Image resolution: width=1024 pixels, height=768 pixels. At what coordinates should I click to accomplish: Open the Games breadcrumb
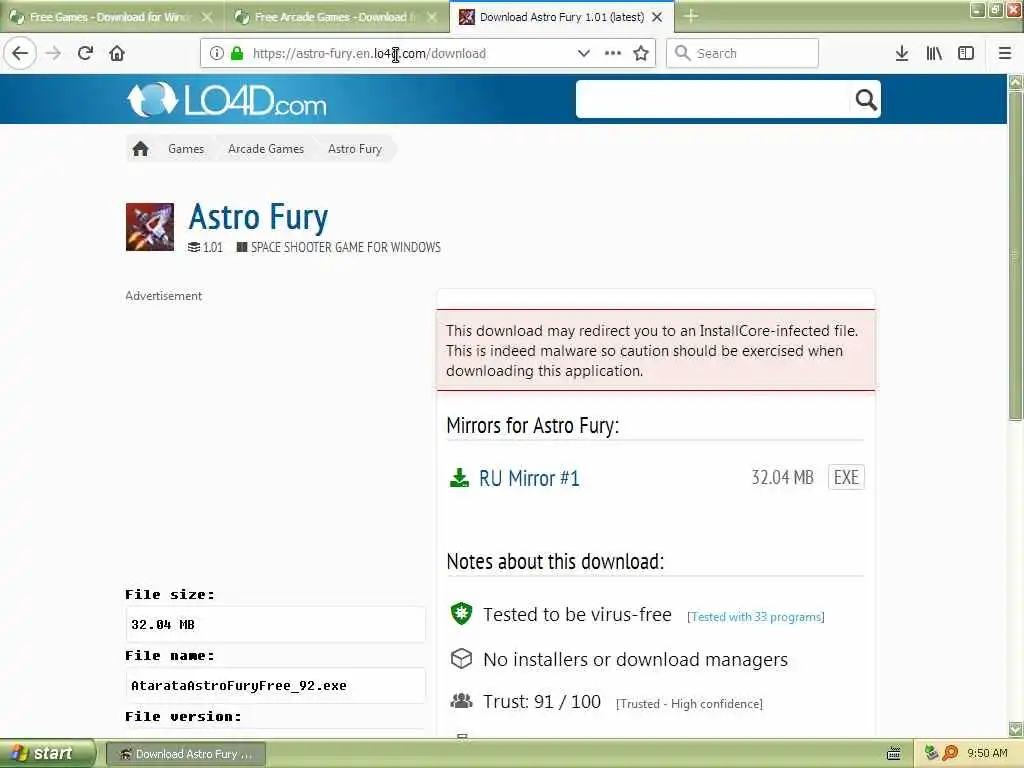(186, 149)
